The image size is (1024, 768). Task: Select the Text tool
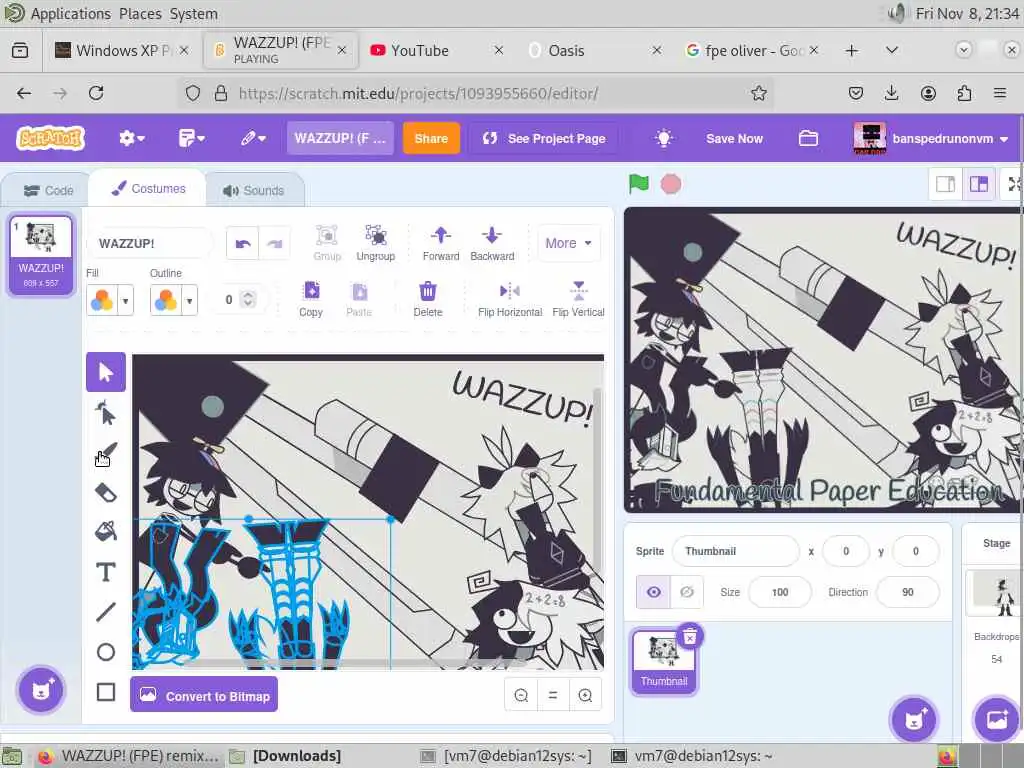tap(106, 572)
